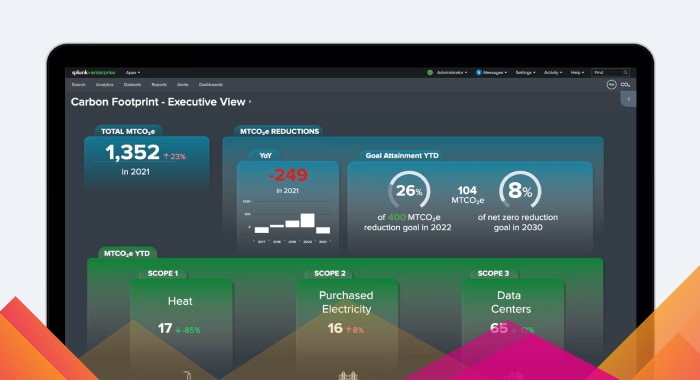Open the Apps dropdown menu
Viewport: 700px width, 380px height.
(133, 72)
